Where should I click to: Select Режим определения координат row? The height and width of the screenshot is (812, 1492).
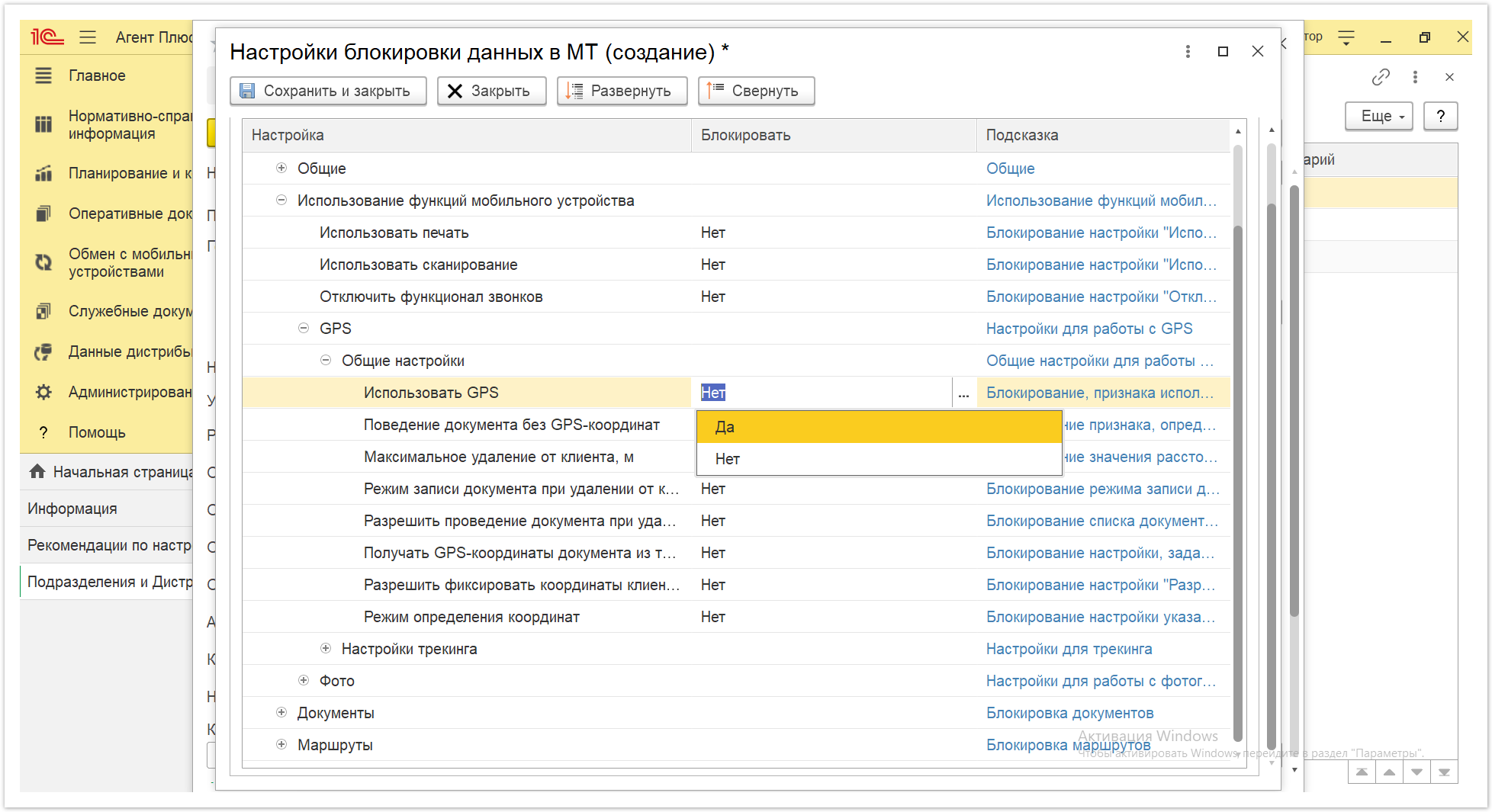736,617
